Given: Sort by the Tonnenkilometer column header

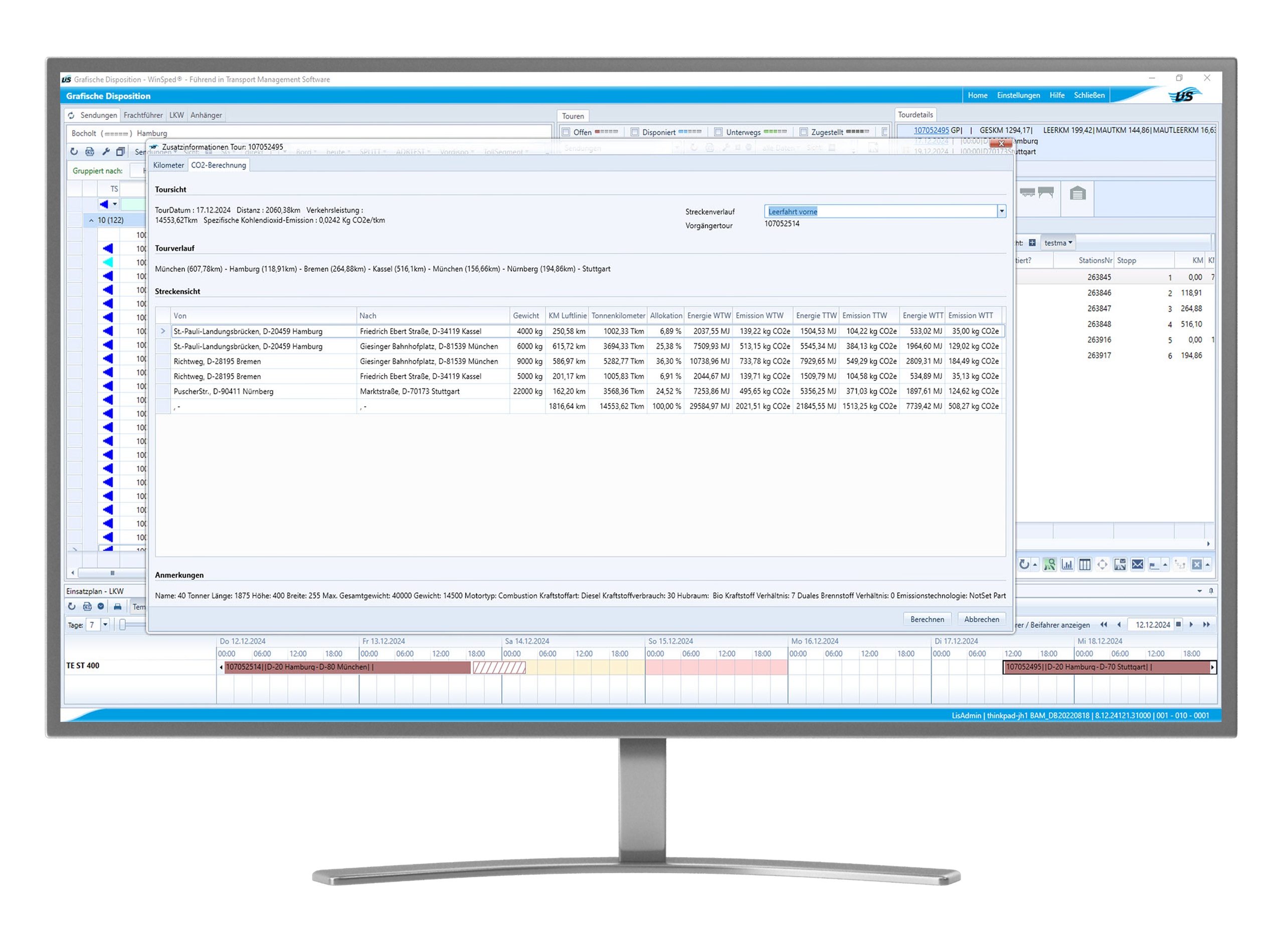Looking at the screenshot, I should click(x=619, y=316).
